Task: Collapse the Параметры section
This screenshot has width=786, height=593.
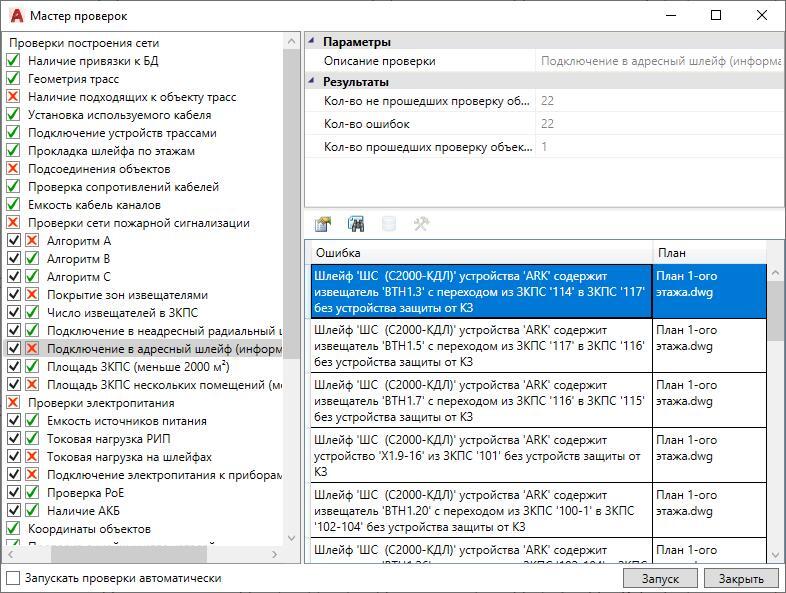Action: click(x=311, y=42)
